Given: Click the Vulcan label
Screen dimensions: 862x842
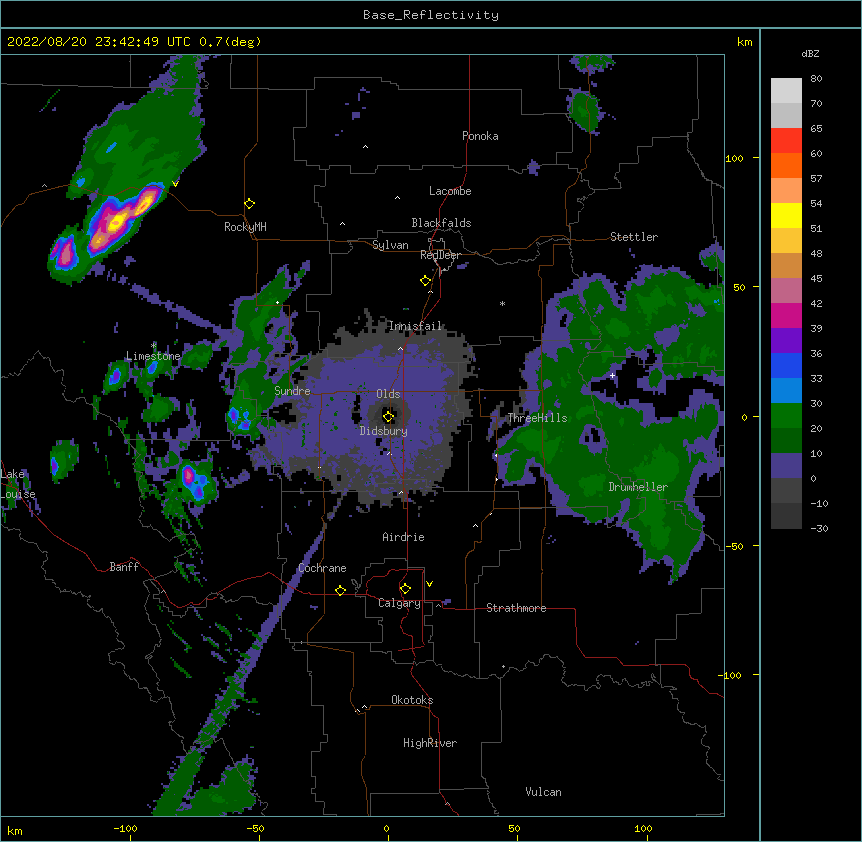Looking at the screenshot, I should coord(543,792).
